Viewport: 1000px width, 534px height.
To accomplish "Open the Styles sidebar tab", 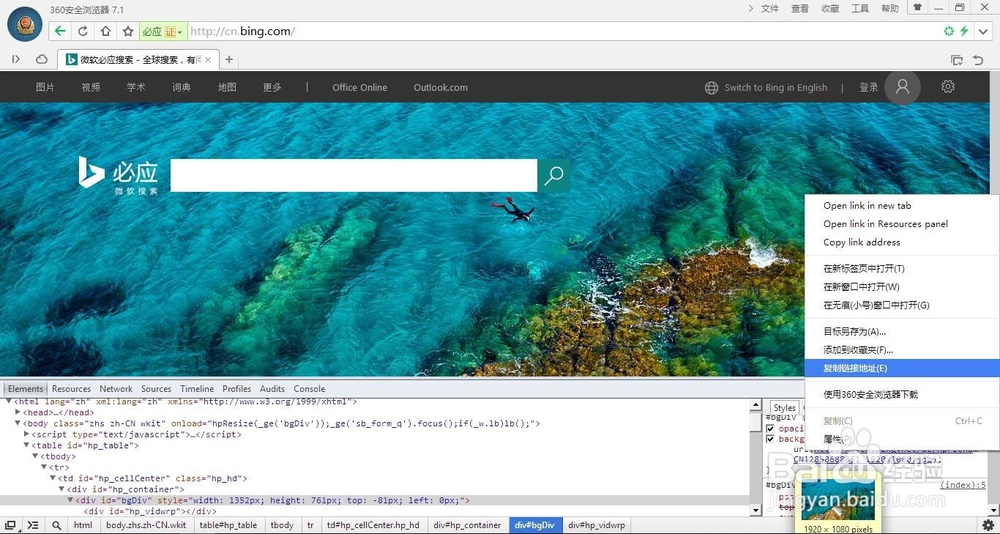I will (784, 408).
